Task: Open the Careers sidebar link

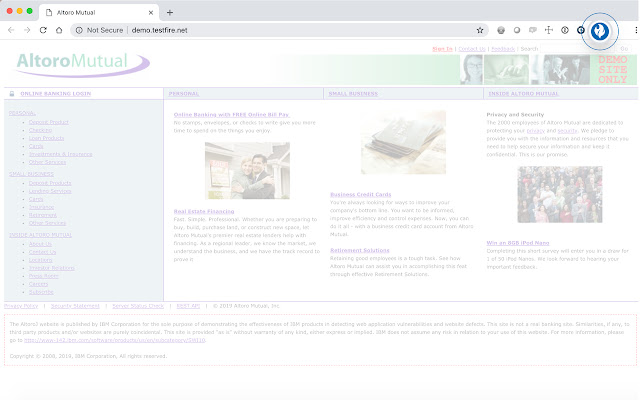Action: pos(38,284)
